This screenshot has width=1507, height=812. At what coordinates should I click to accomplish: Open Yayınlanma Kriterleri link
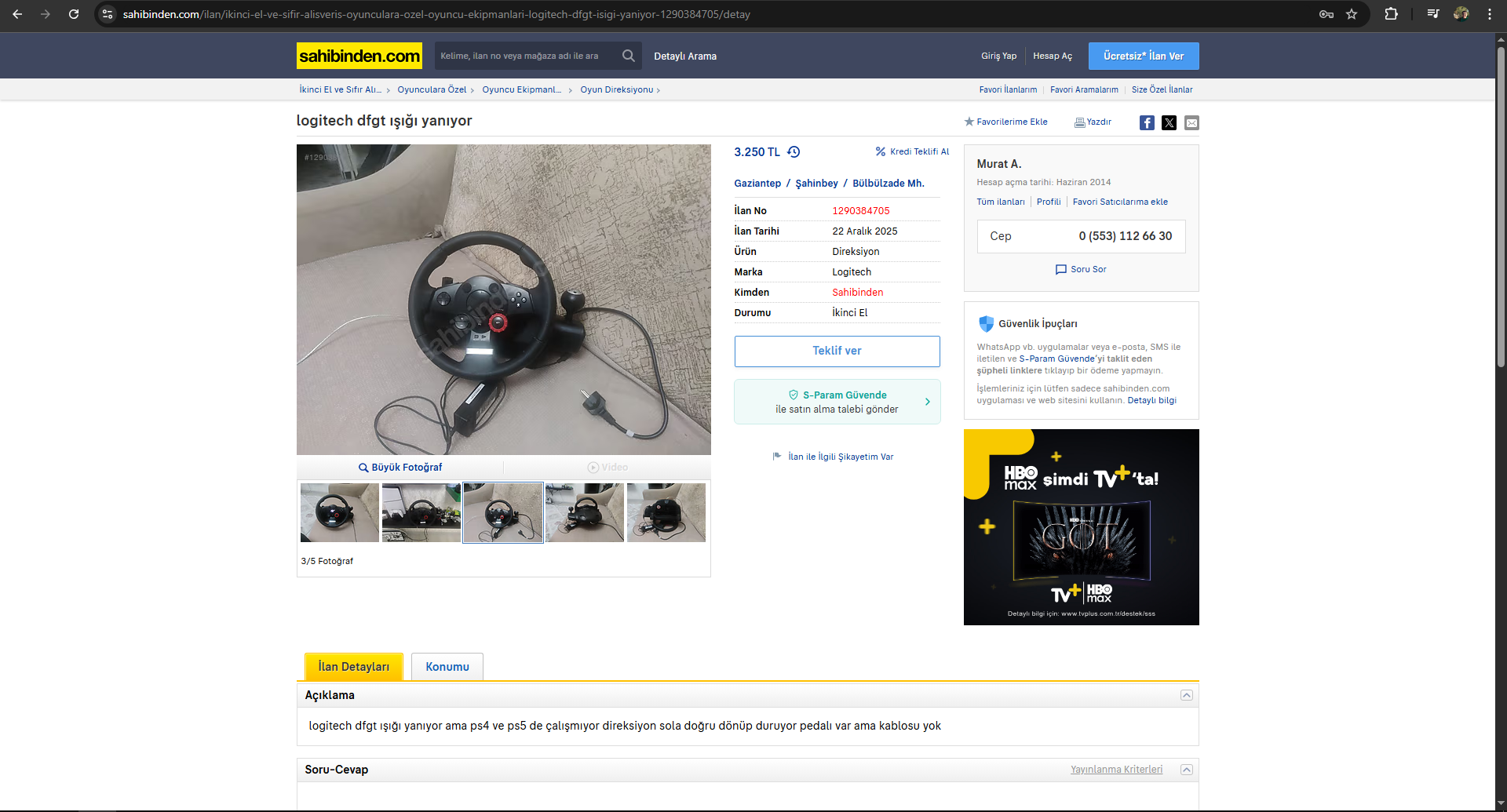(x=1116, y=770)
